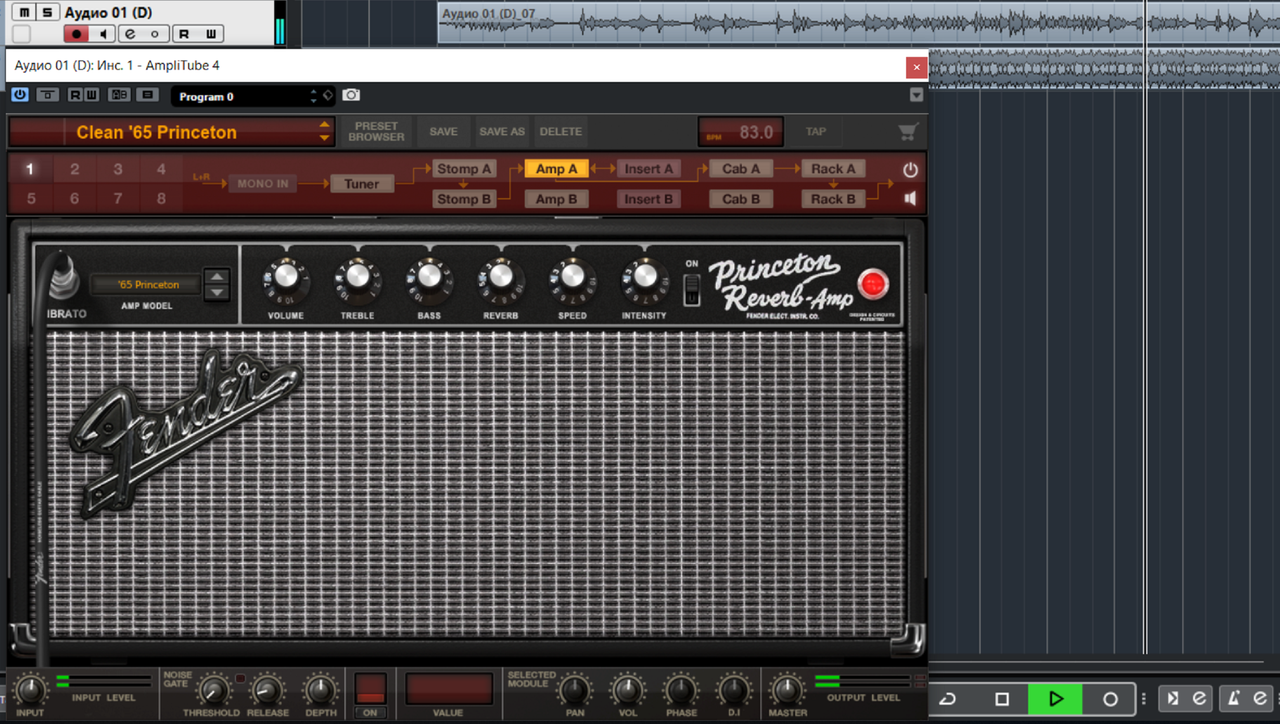The height and width of the screenshot is (724, 1280).
Task: Open the Custom Shop cart icon
Action: pos(908,132)
